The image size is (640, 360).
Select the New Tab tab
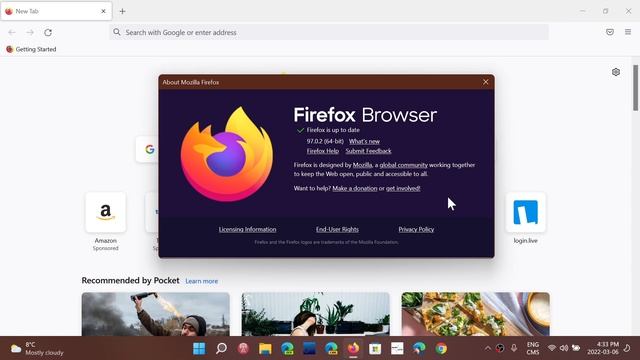(56, 11)
